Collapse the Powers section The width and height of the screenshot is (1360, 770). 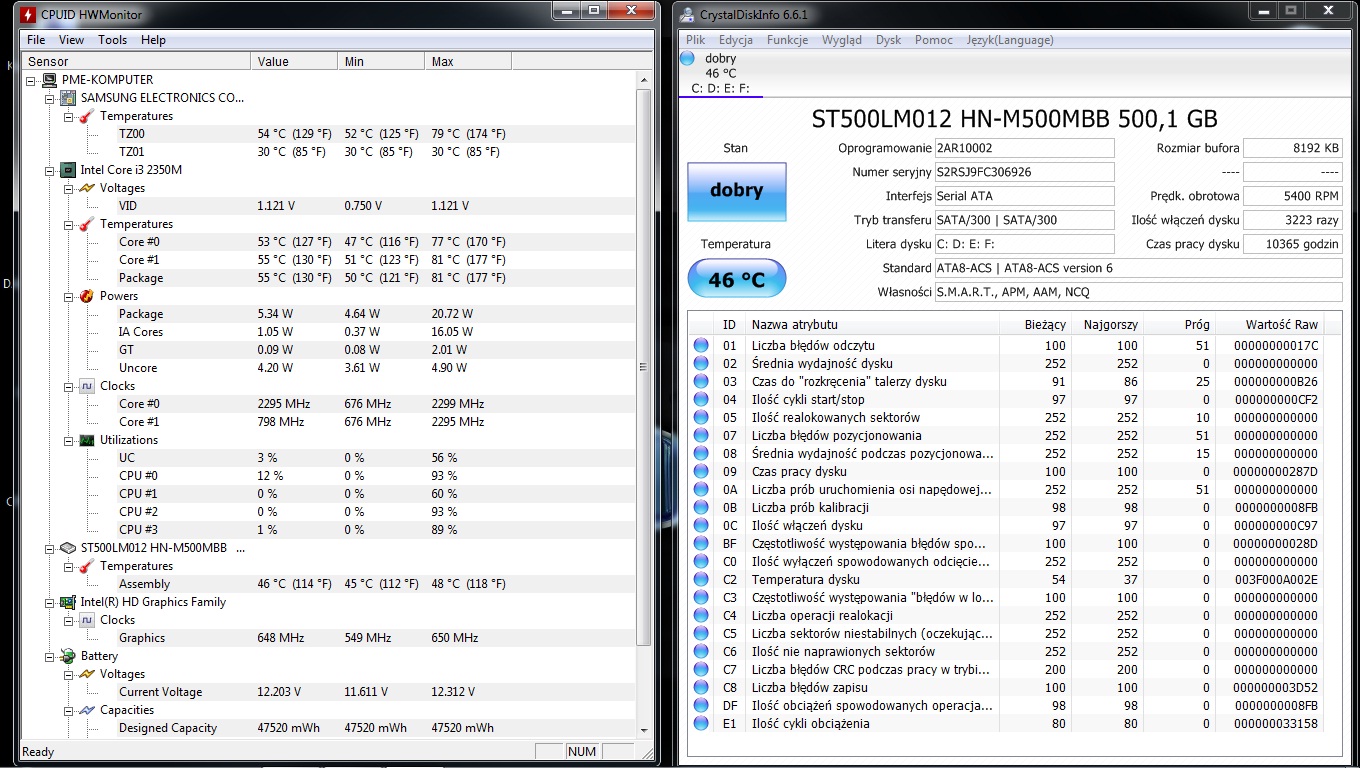pos(68,296)
